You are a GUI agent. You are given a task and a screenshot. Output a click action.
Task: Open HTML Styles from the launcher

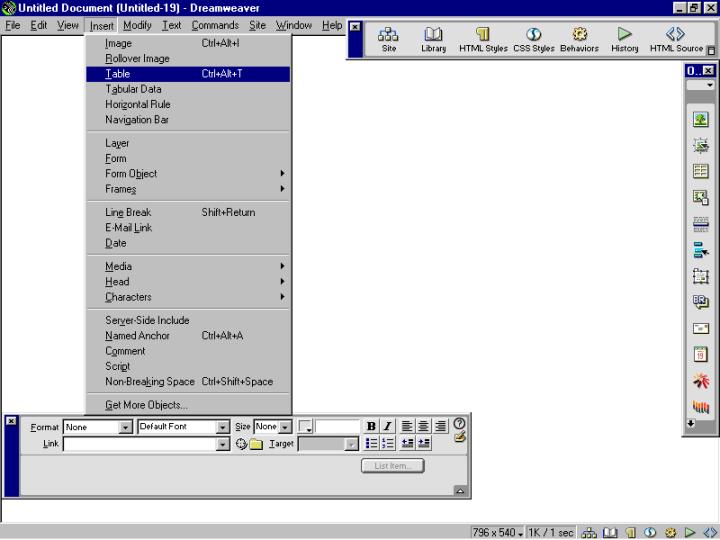[x=483, y=39]
